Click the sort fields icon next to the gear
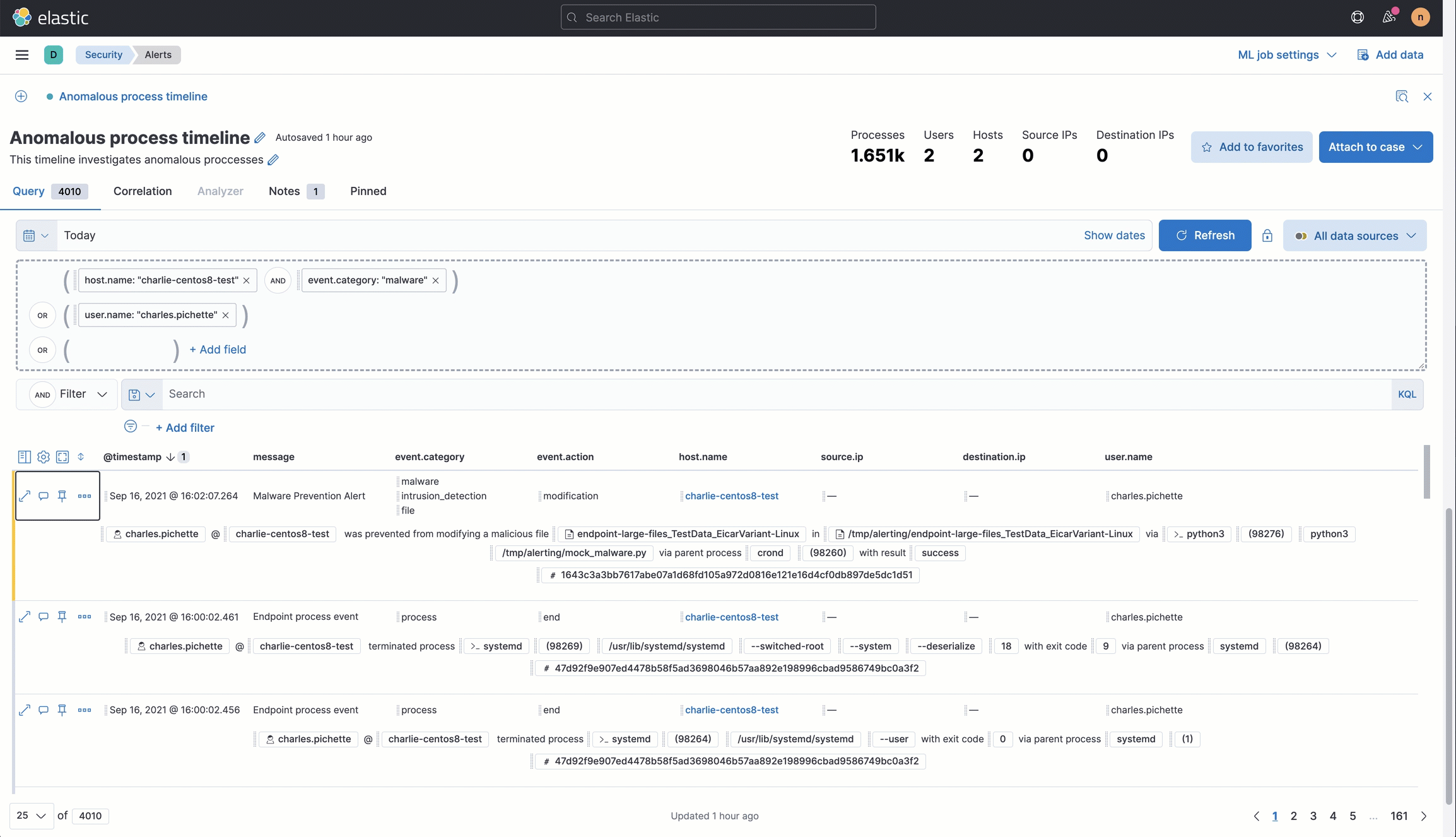Viewport: 1456px width, 837px height. click(x=81, y=456)
